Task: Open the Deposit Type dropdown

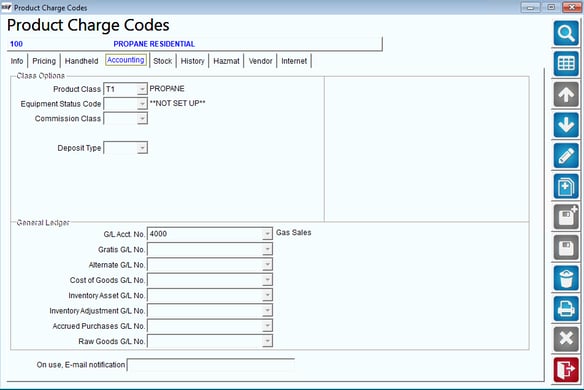Action: click(142, 148)
